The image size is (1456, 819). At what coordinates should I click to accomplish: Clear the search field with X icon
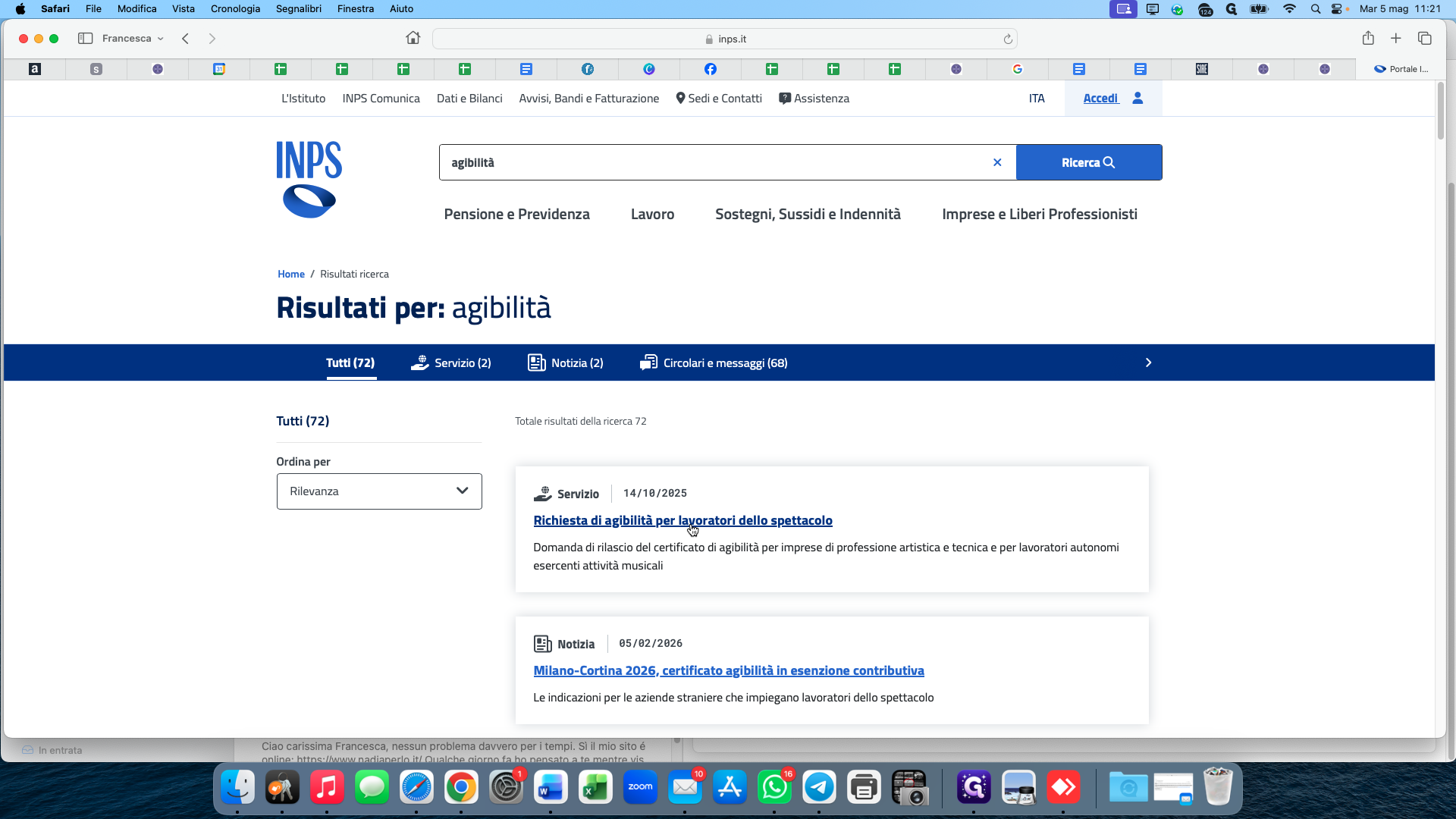(997, 162)
